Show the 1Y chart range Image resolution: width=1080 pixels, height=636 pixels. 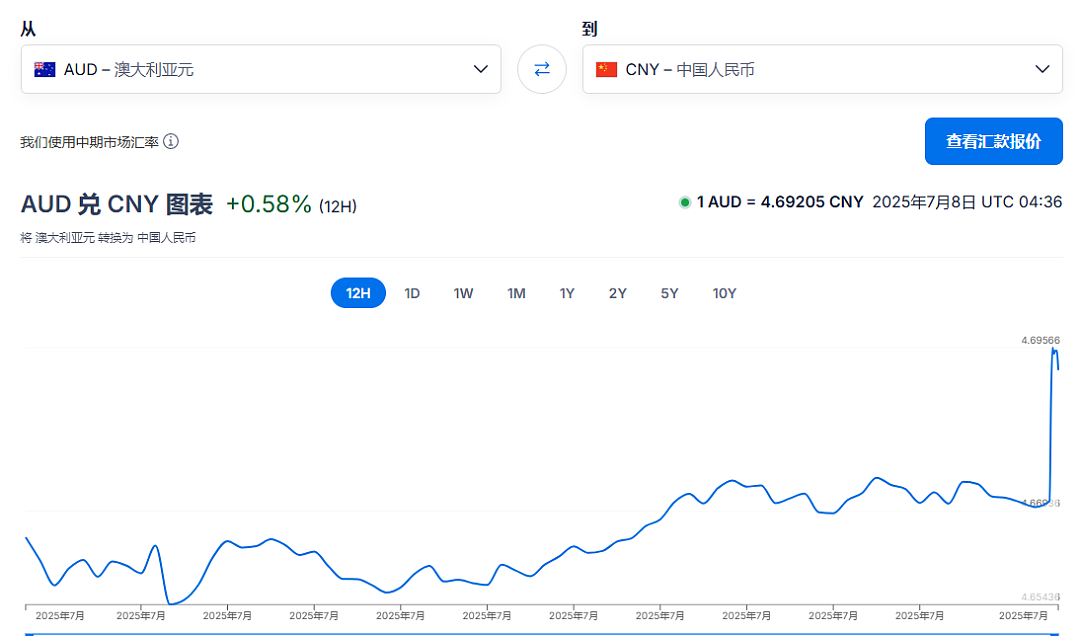click(x=567, y=293)
